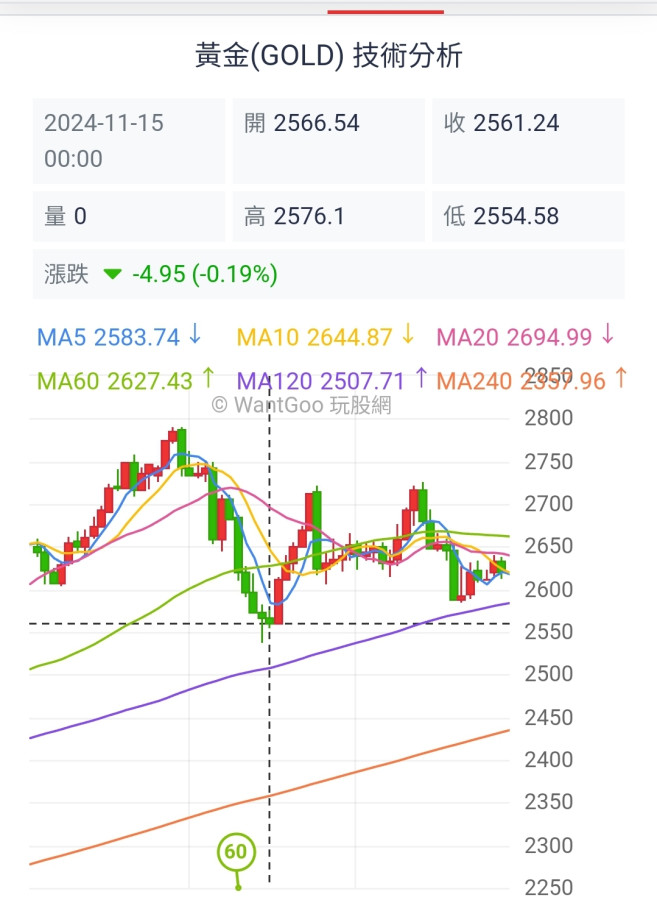Click the pink down arrow after MA20
Screen dimensions: 657x900
[608, 335]
